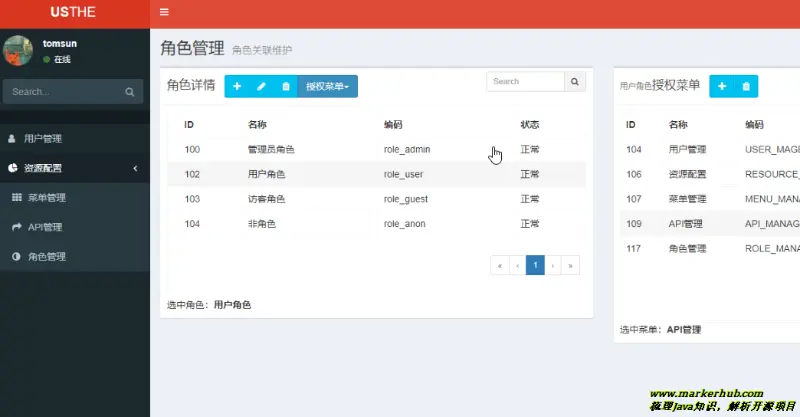Select the 非角色 row

tap(377, 224)
